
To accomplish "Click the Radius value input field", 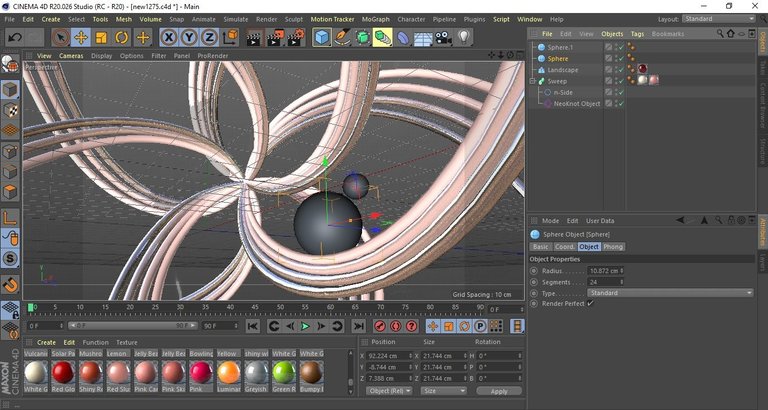I will pyautogui.click(x=603, y=271).
